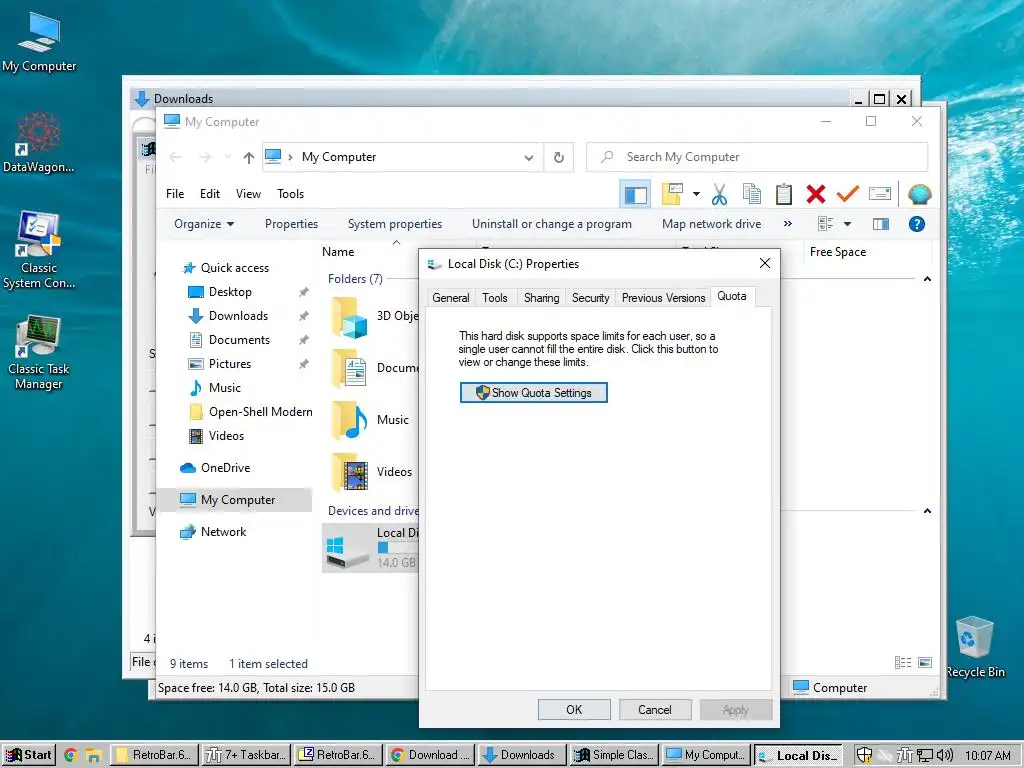Click the New Folder toolbar icon

[x=672, y=194]
